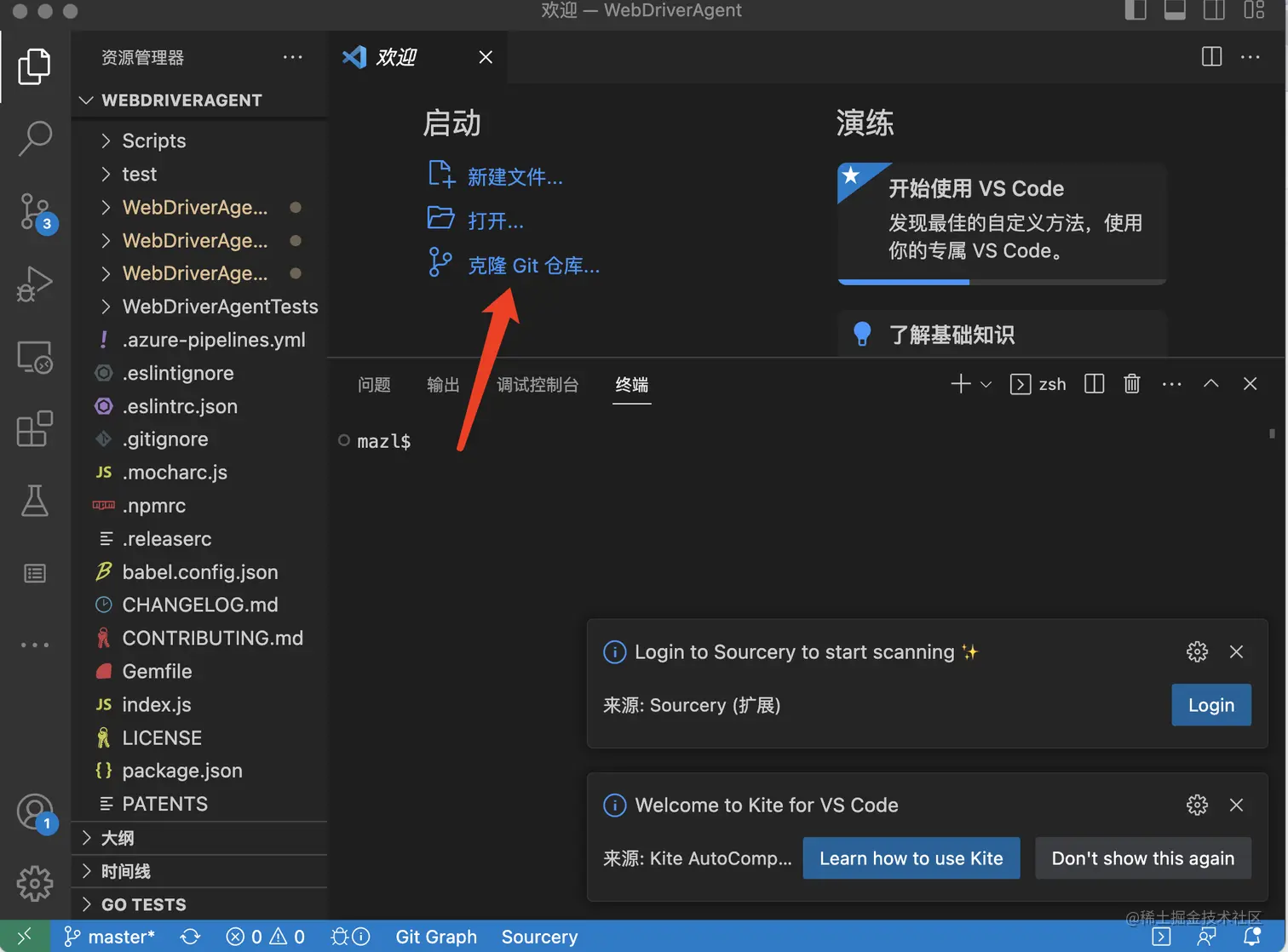
Task: Synchronize changes in status bar
Action: tap(190, 937)
